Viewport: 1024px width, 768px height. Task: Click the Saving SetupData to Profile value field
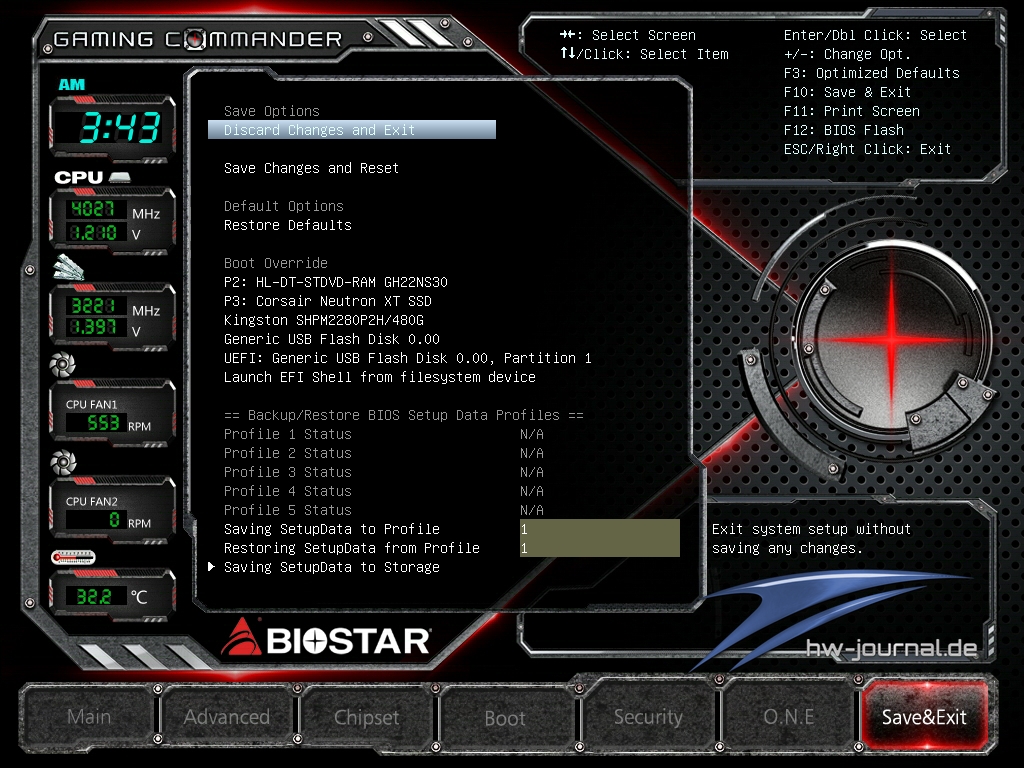[600, 529]
